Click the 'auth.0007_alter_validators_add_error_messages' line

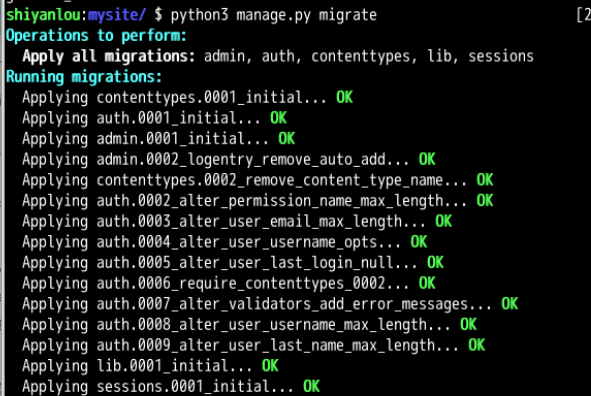[270, 304]
